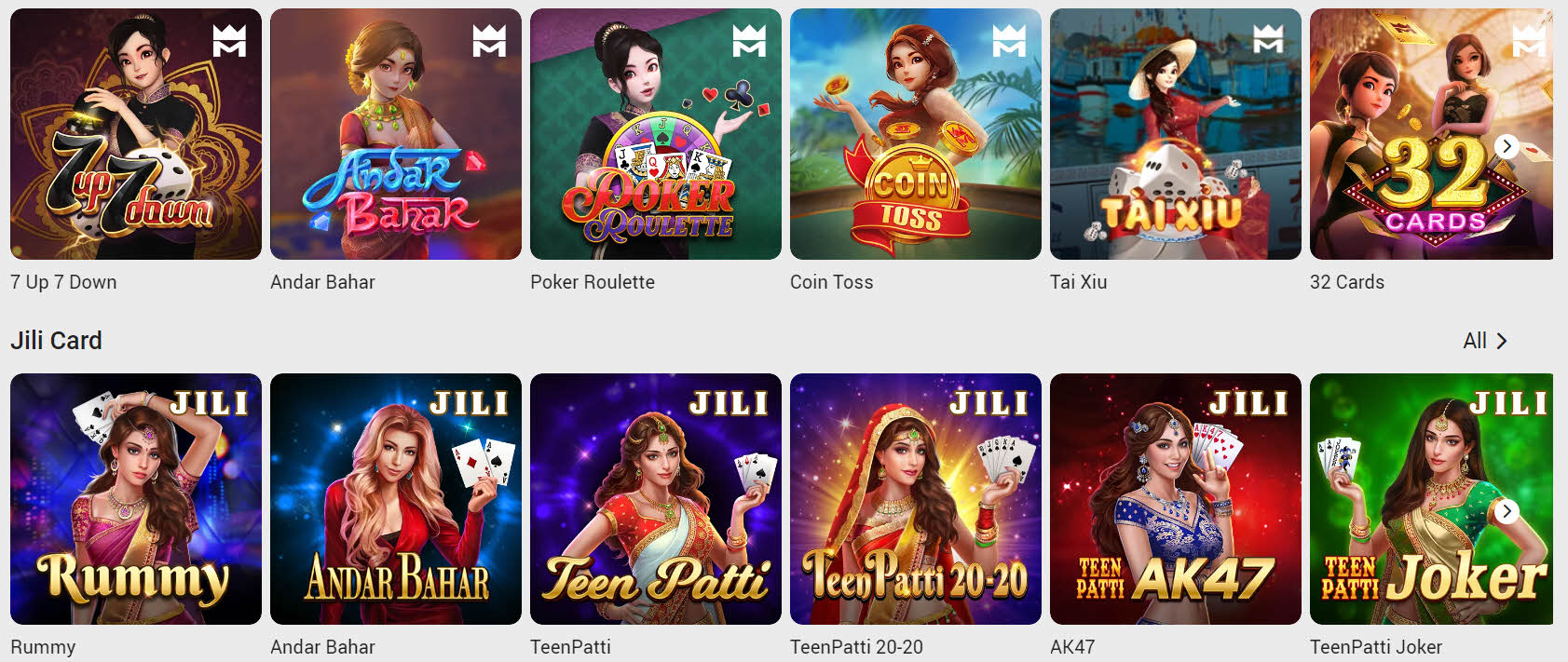This screenshot has height=662, width=1568.
Task: Open the Jili Teen Patti game
Action: point(656,499)
